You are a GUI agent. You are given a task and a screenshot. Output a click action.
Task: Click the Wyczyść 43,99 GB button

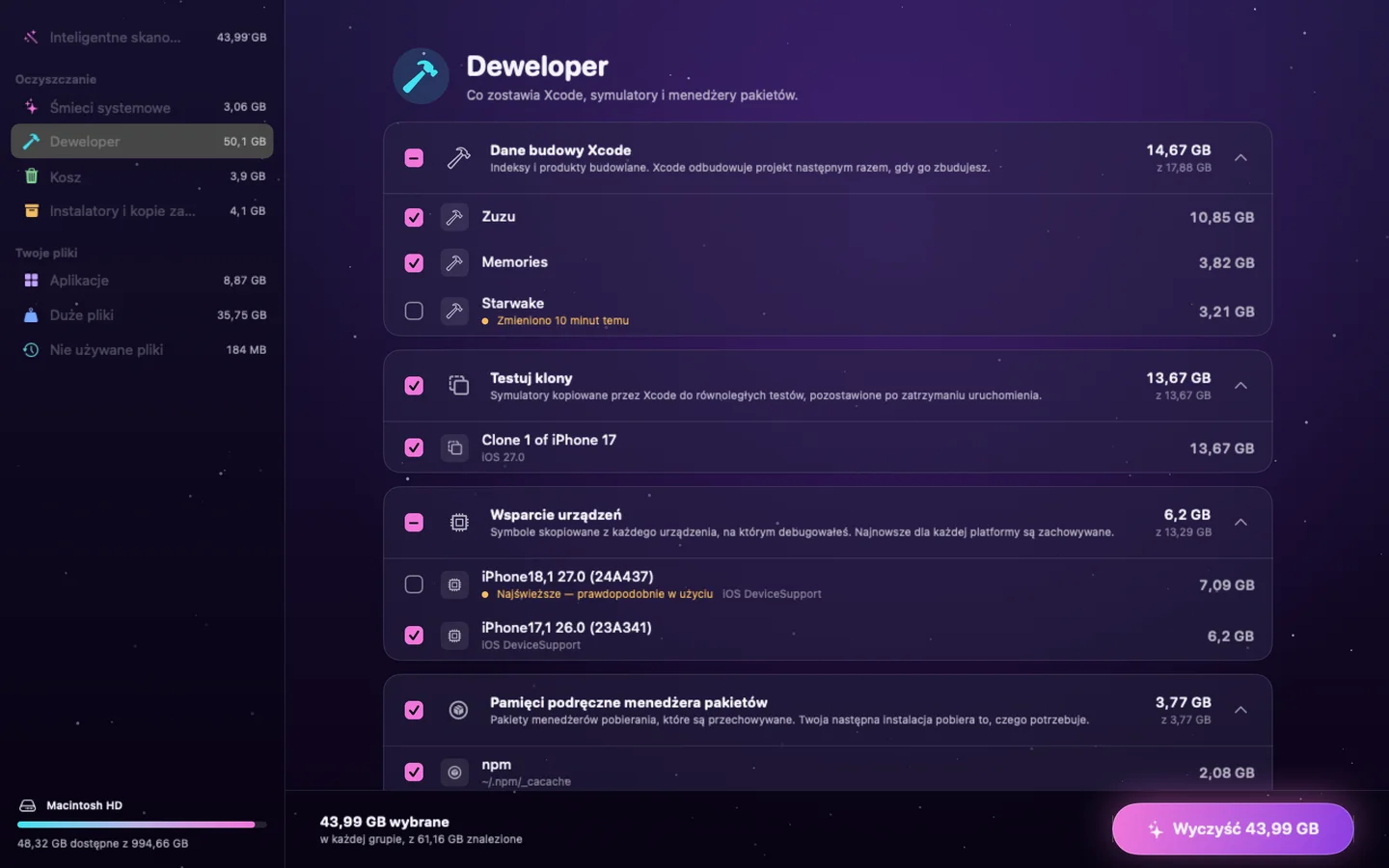pos(1233,828)
